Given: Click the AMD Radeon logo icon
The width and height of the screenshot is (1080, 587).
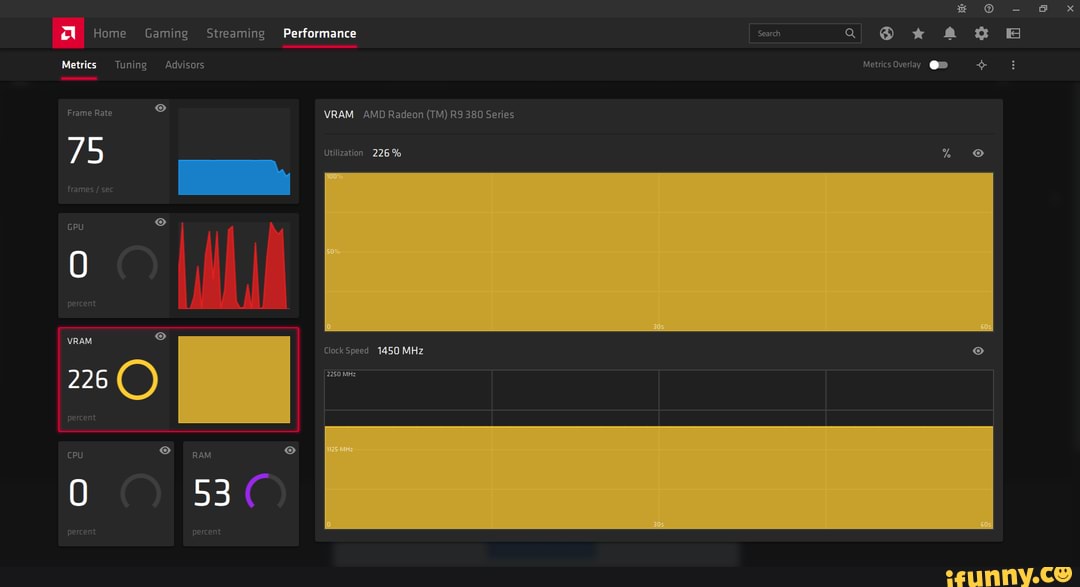Looking at the screenshot, I should [x=68, y=32].
